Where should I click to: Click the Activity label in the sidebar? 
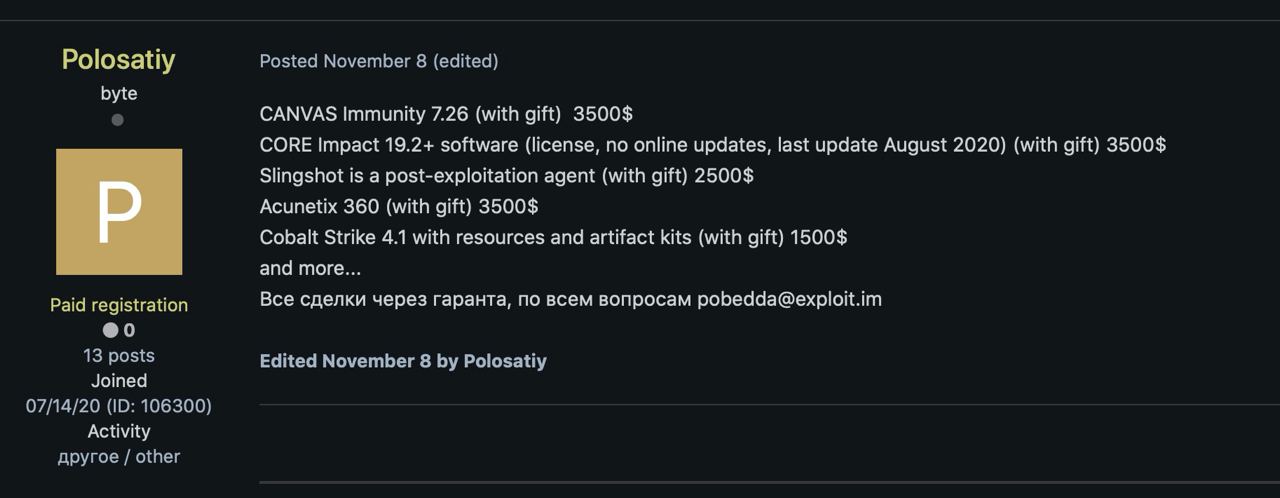tap(118, 431)
